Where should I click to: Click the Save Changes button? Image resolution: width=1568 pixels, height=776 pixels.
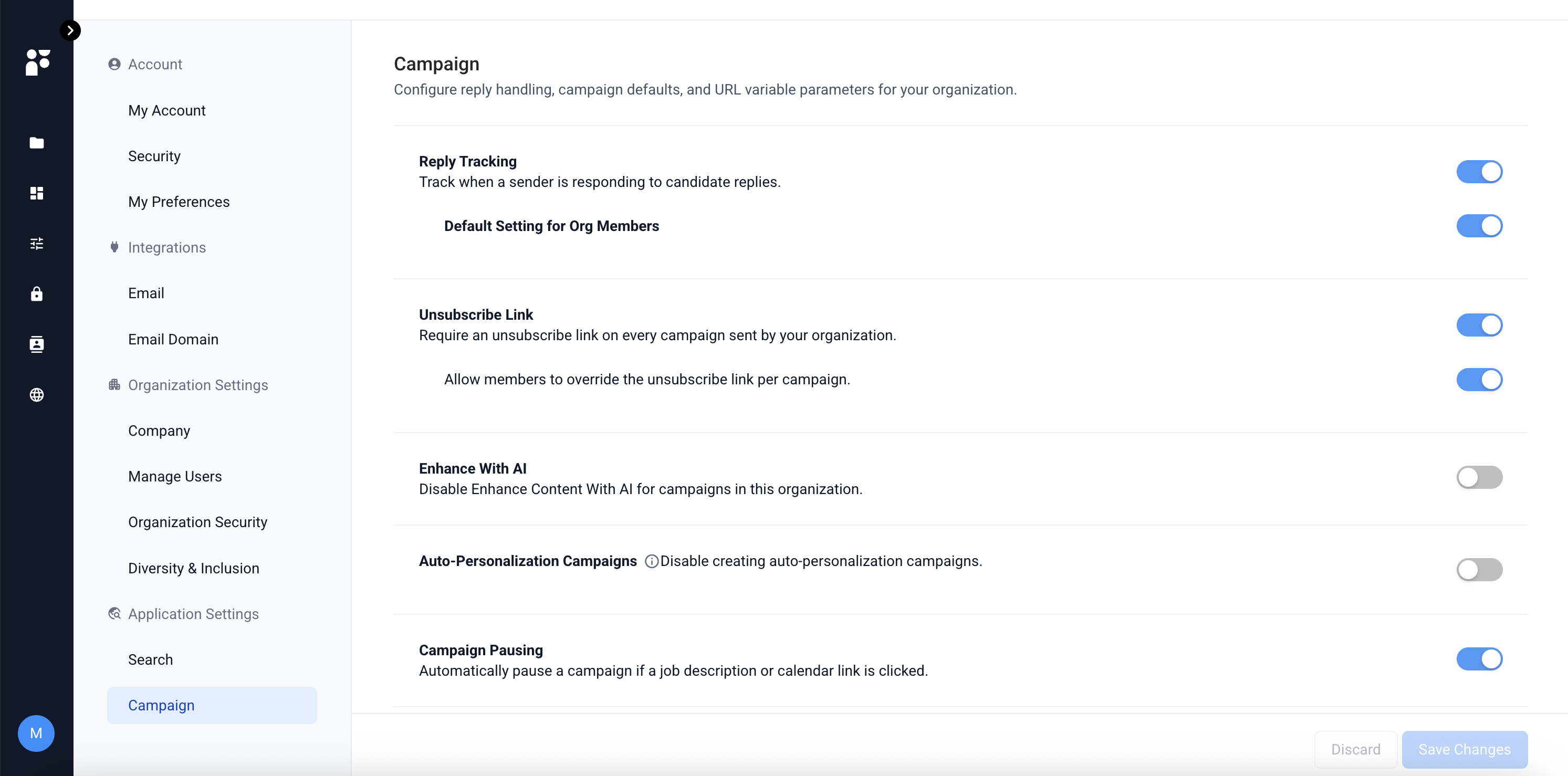click(x=1465, y=749)
